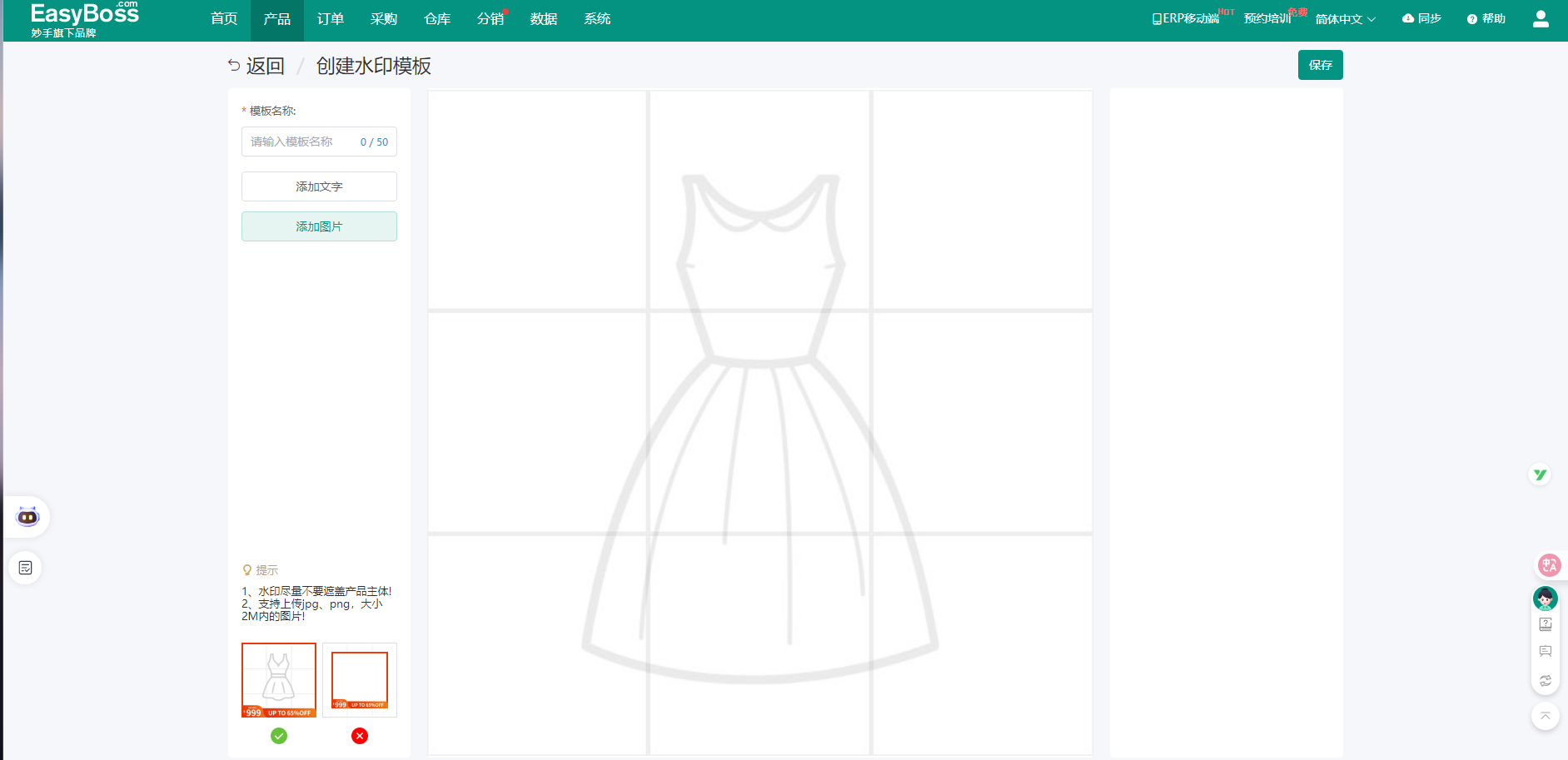Click the pink translate floating icon
Image resolution: width=1568 pixels, height=760 pixels.
tap(1548, 565)
